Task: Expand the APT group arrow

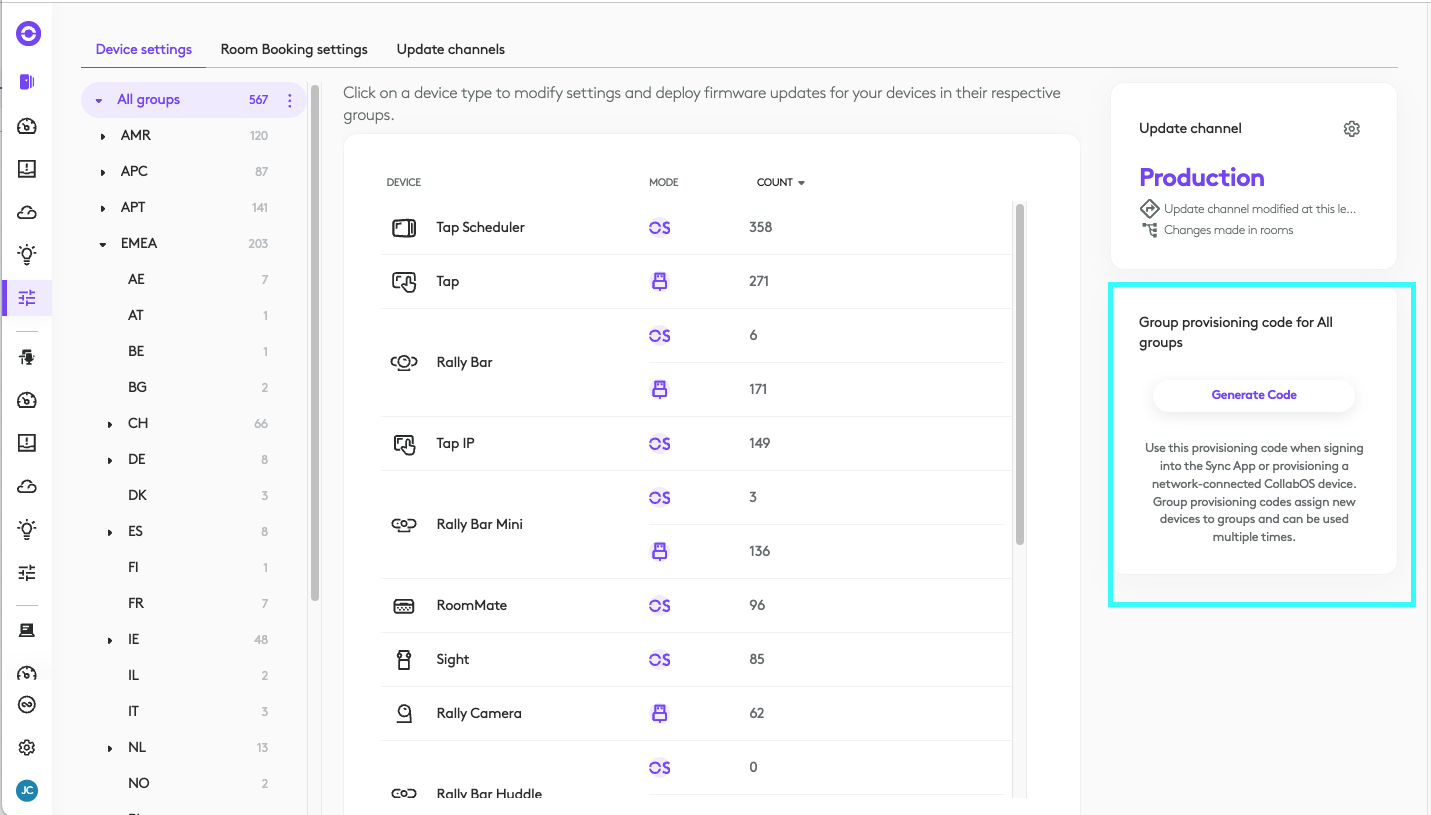Action: tap(103, 208)
